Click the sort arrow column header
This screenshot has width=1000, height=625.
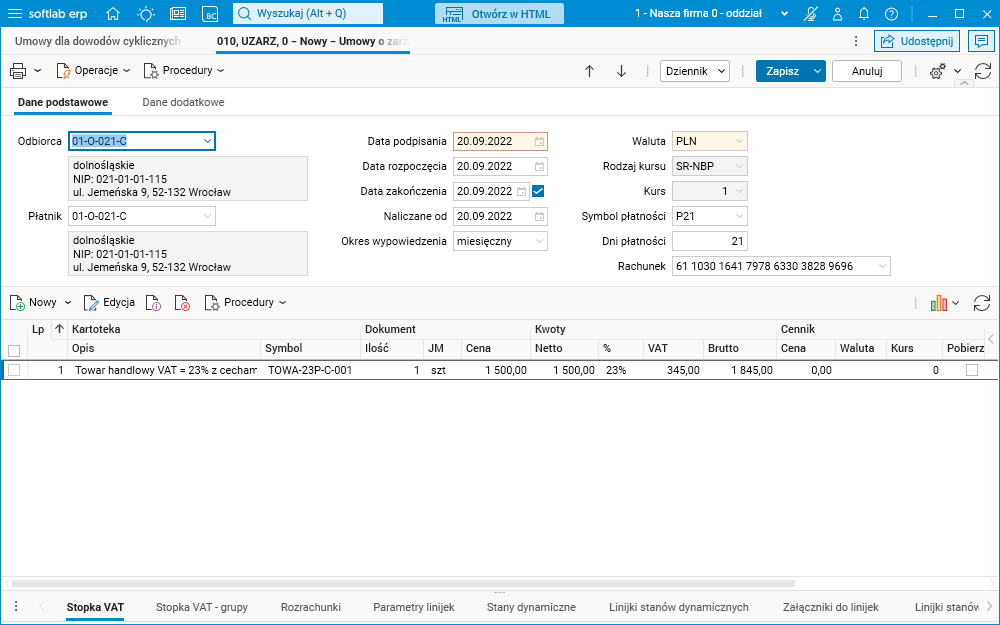(59, 329)
